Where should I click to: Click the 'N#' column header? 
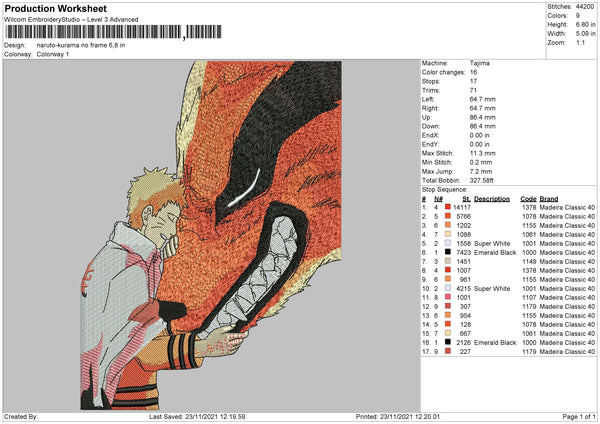pyautogui.click(x=439, y=199)
